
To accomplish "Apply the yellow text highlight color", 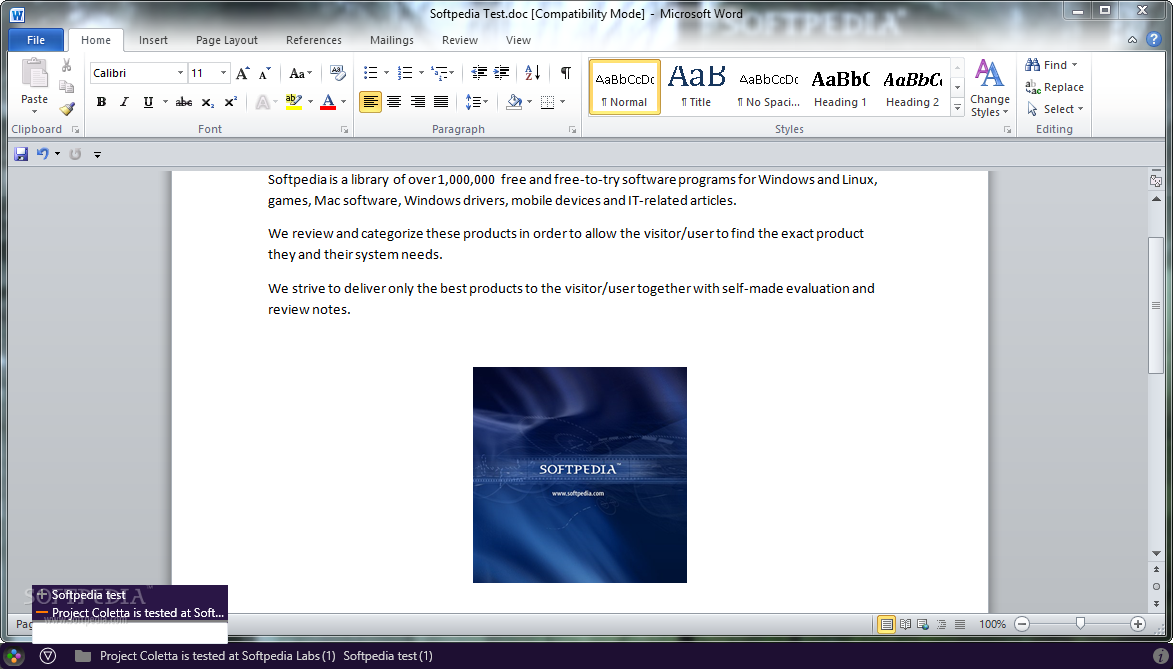I will [293, 103].
